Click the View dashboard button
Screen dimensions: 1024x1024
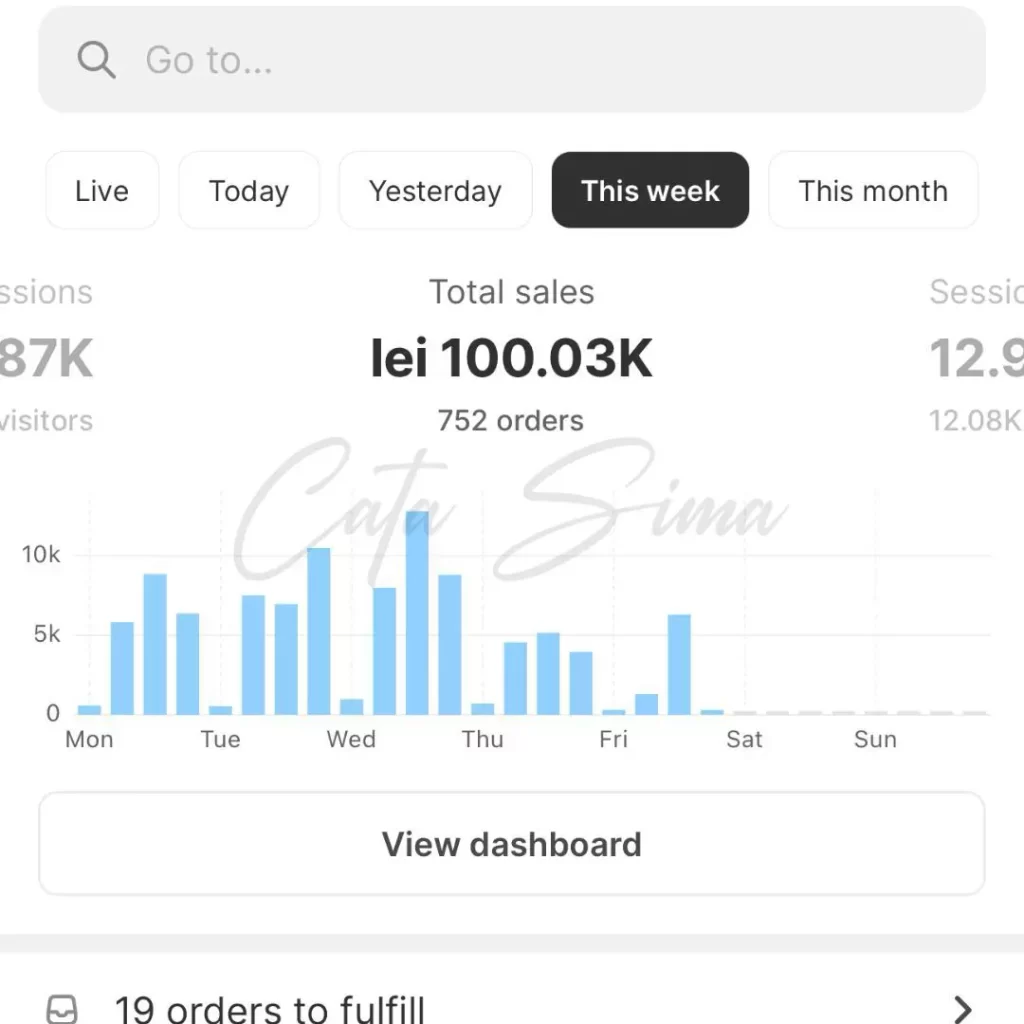click(511, 844)
